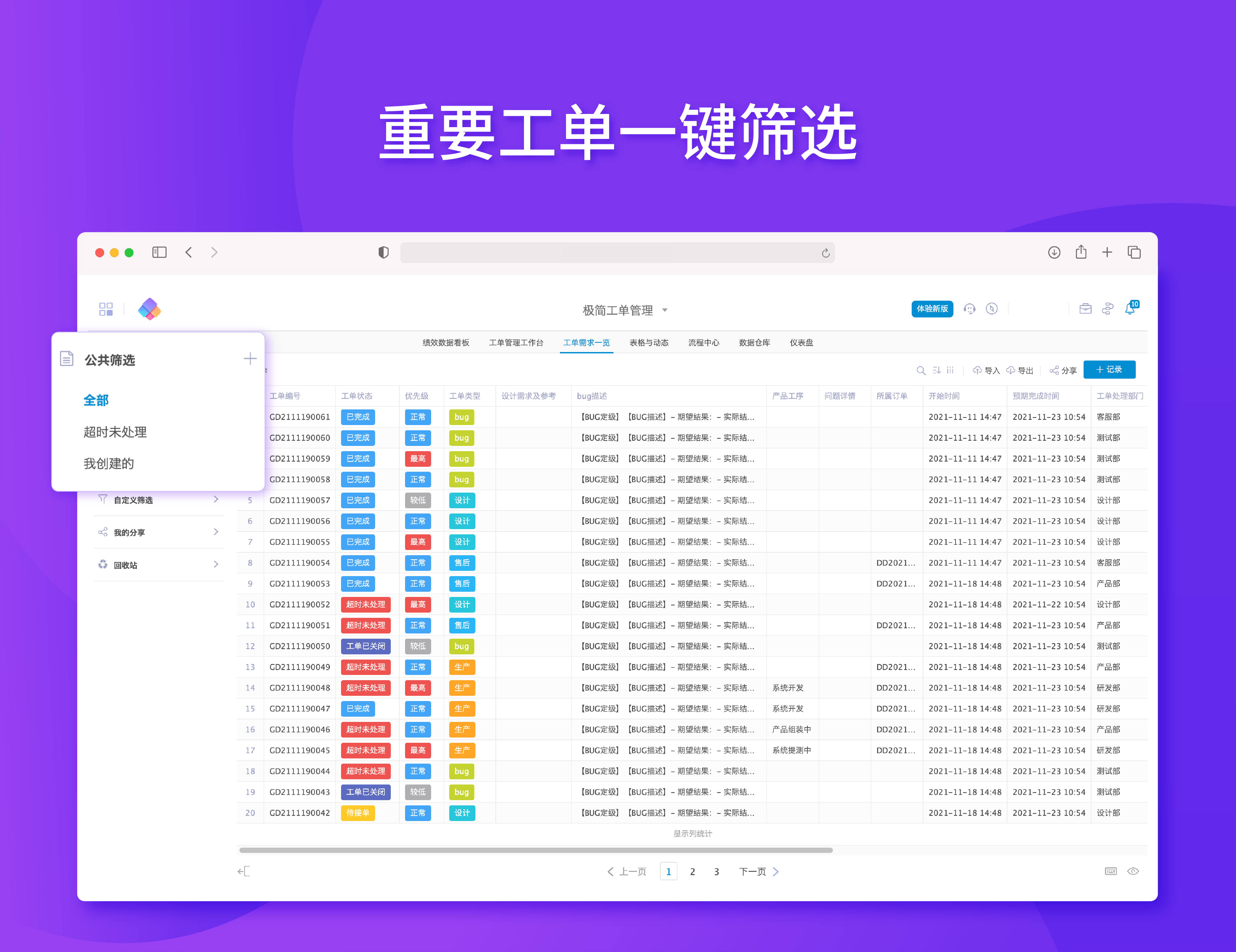Open 流程中心 tab

pyautogui.click(x=704, y=342)
